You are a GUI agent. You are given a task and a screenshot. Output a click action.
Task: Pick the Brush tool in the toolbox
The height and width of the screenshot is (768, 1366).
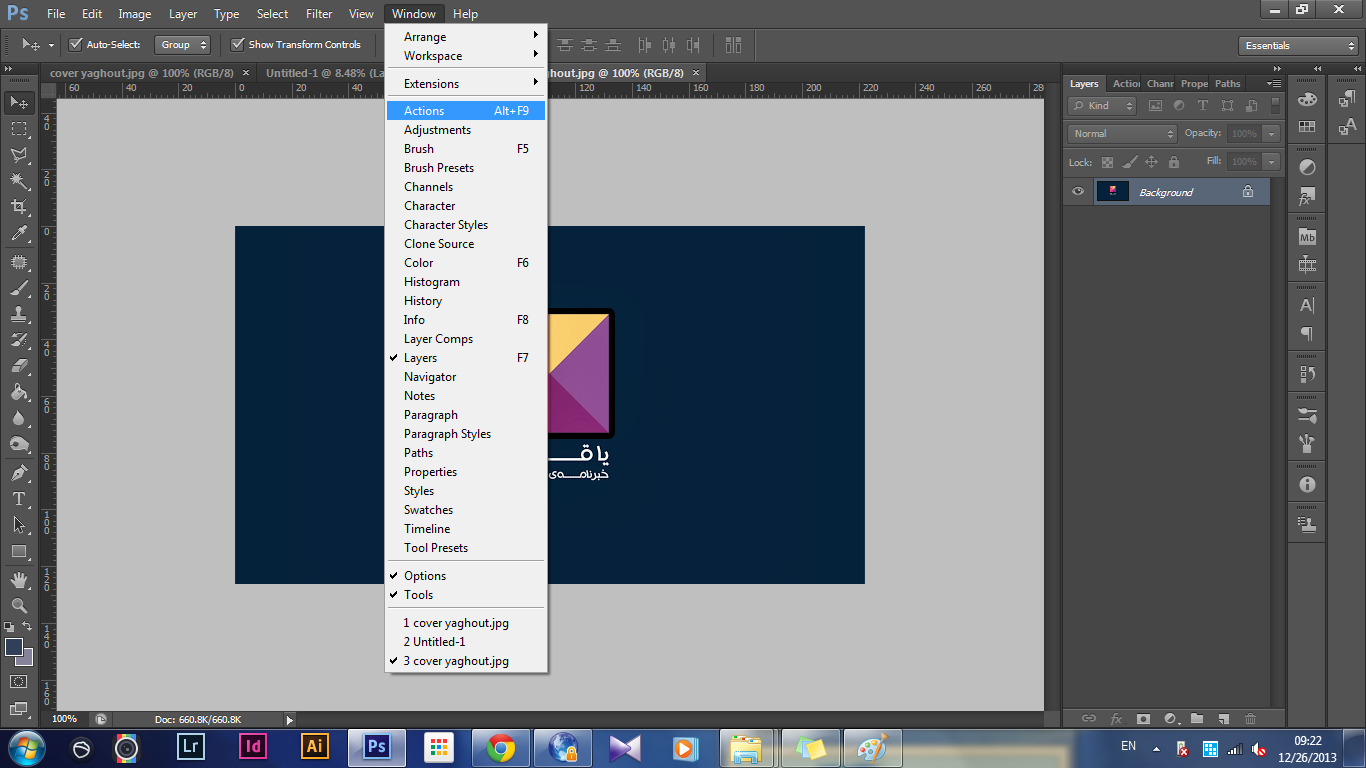coord(19,288)
